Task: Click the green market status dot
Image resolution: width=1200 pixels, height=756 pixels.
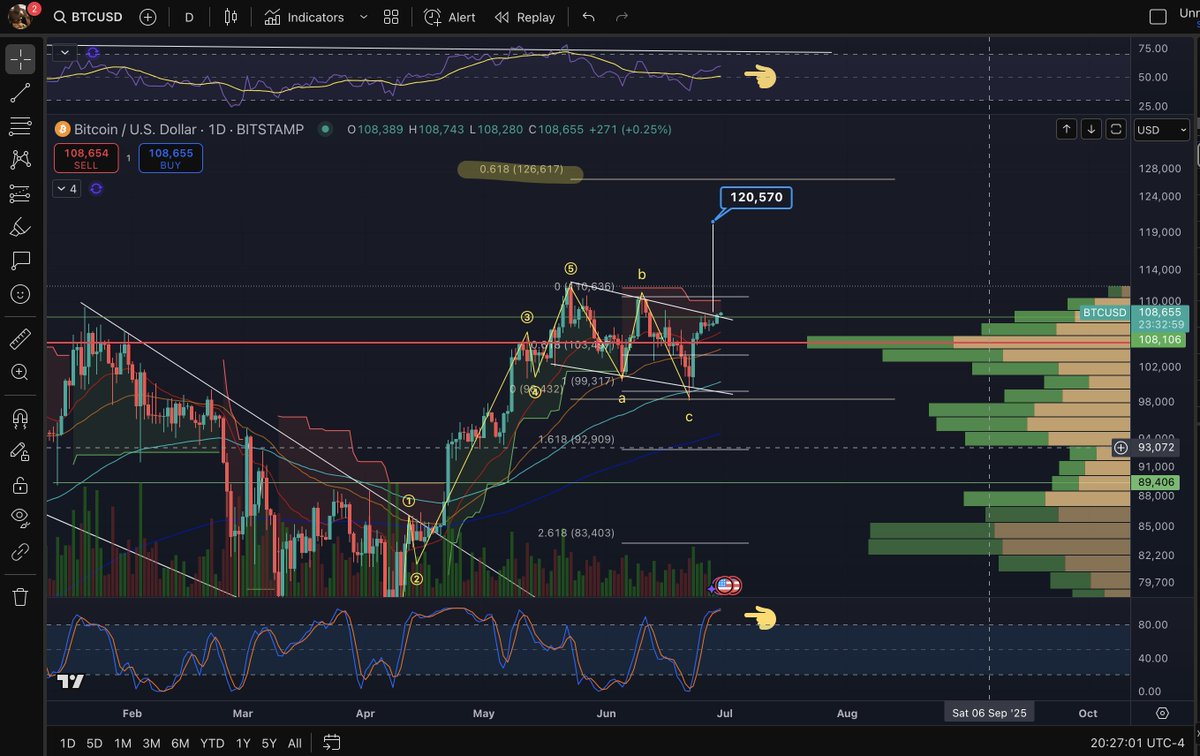Action: (x=325, y=129)
